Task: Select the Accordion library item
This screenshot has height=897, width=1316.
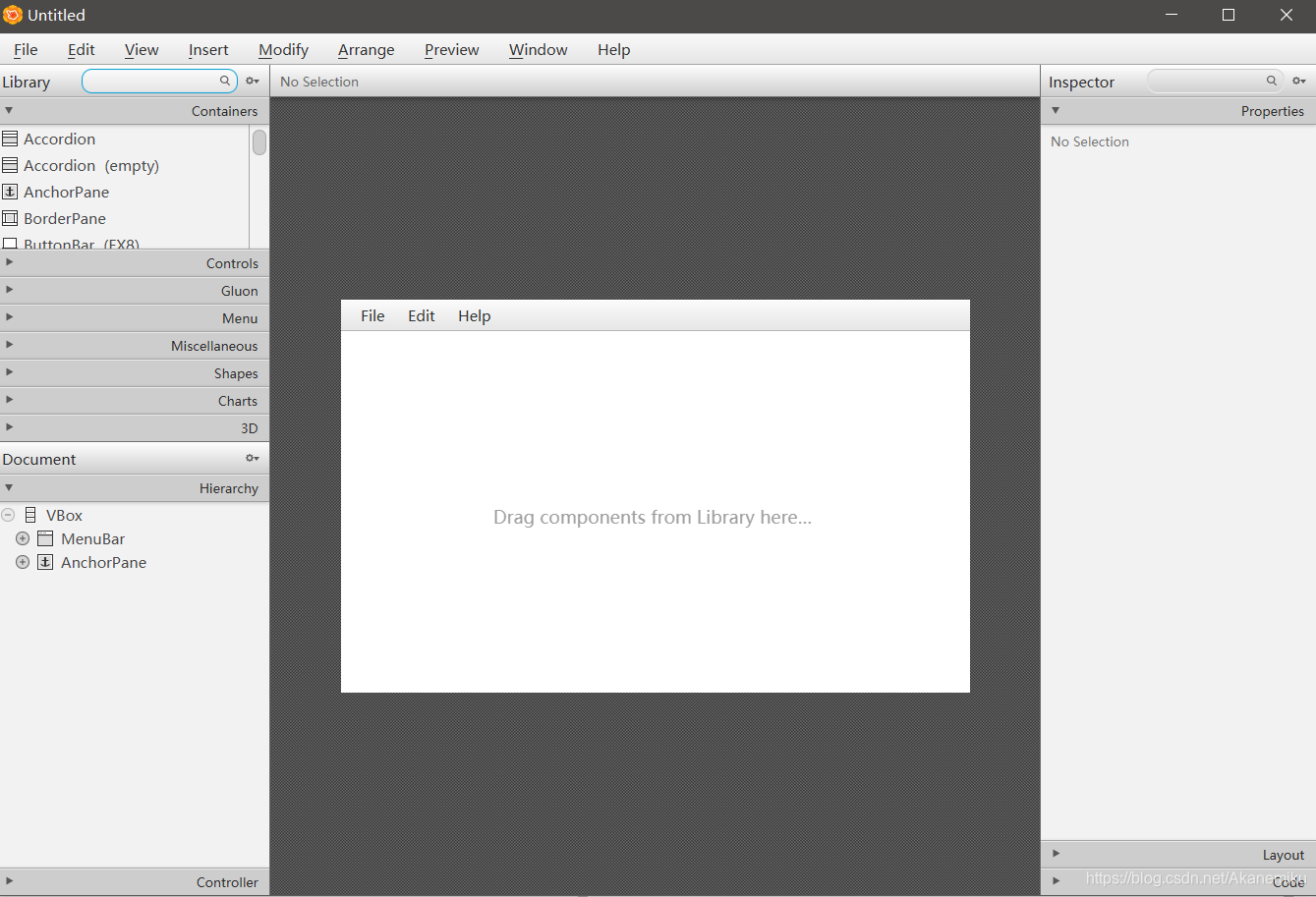Action: coord(125,139)
